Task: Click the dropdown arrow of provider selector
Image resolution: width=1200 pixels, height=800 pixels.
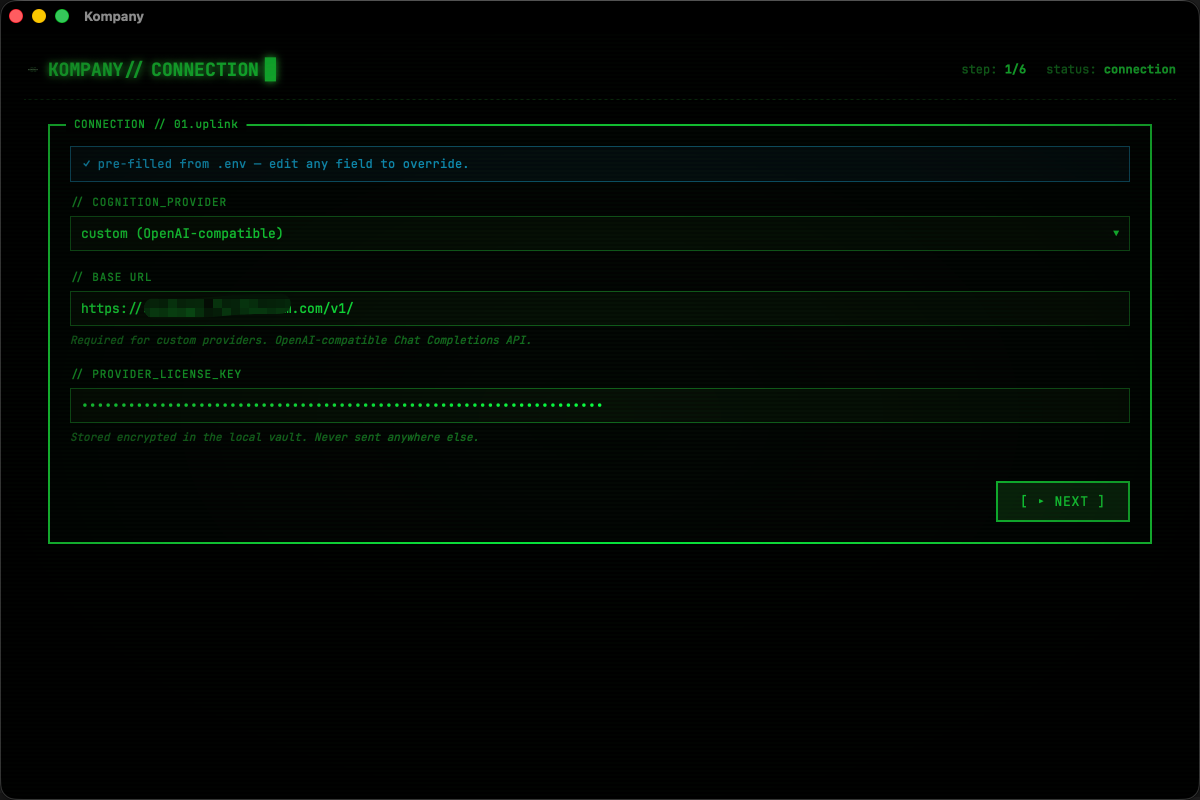Action: click(1116, 233)
